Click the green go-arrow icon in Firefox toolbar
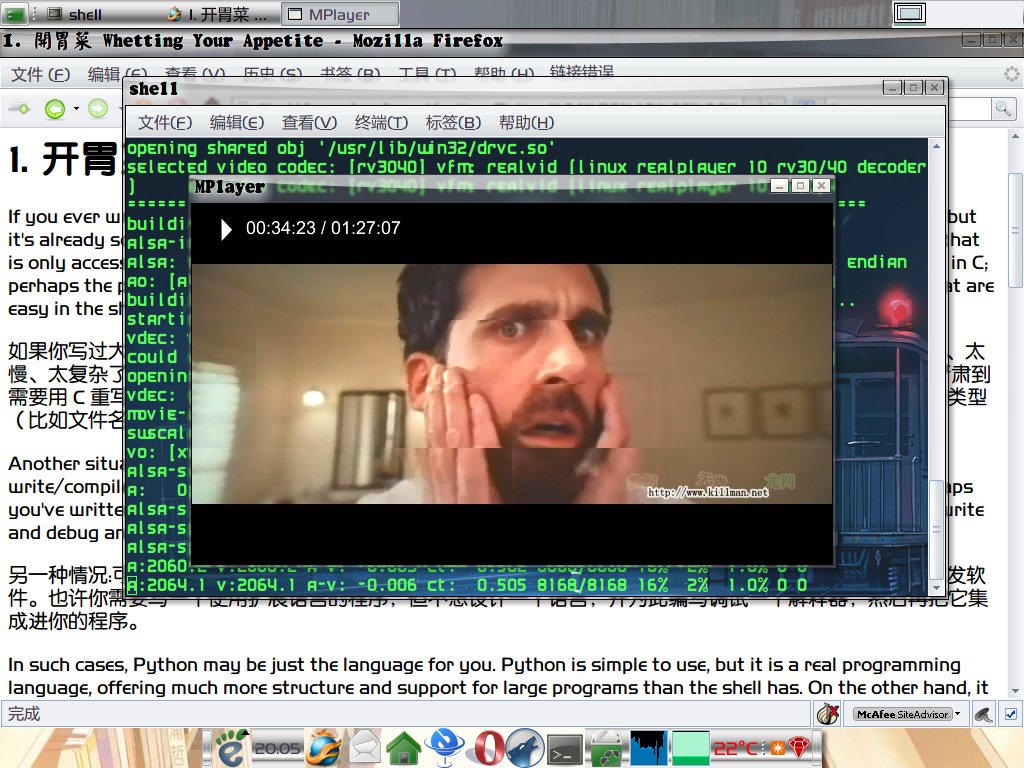The image size is (1024, 768). [20, 108]
